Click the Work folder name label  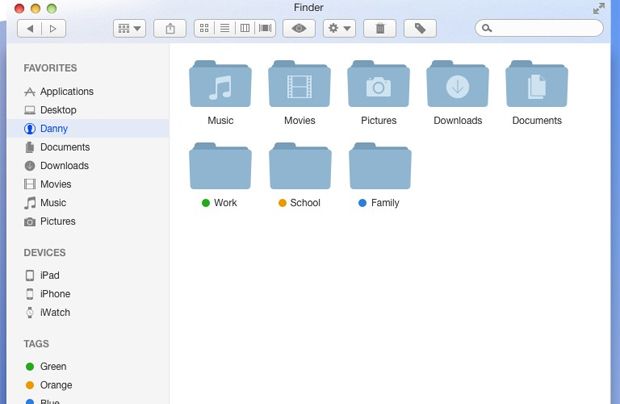point(225,203)
